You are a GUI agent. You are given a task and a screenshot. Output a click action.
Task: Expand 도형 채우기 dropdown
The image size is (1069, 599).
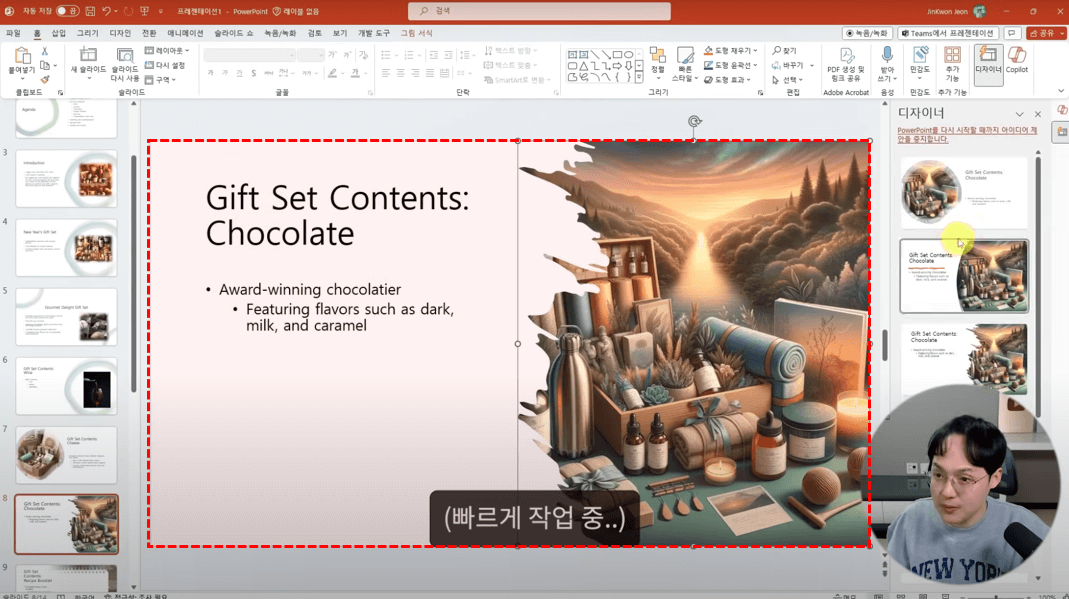(731, 50)
